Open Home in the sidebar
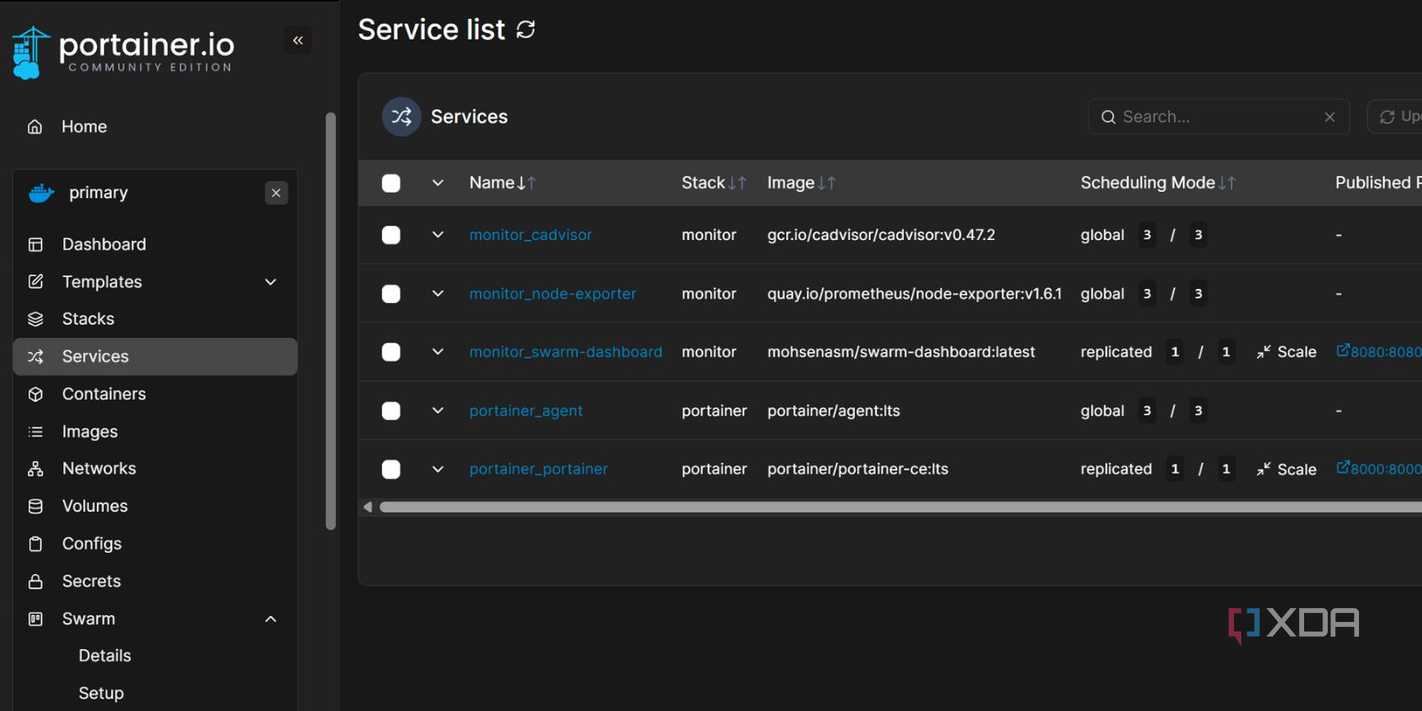 tap(84, 127)
